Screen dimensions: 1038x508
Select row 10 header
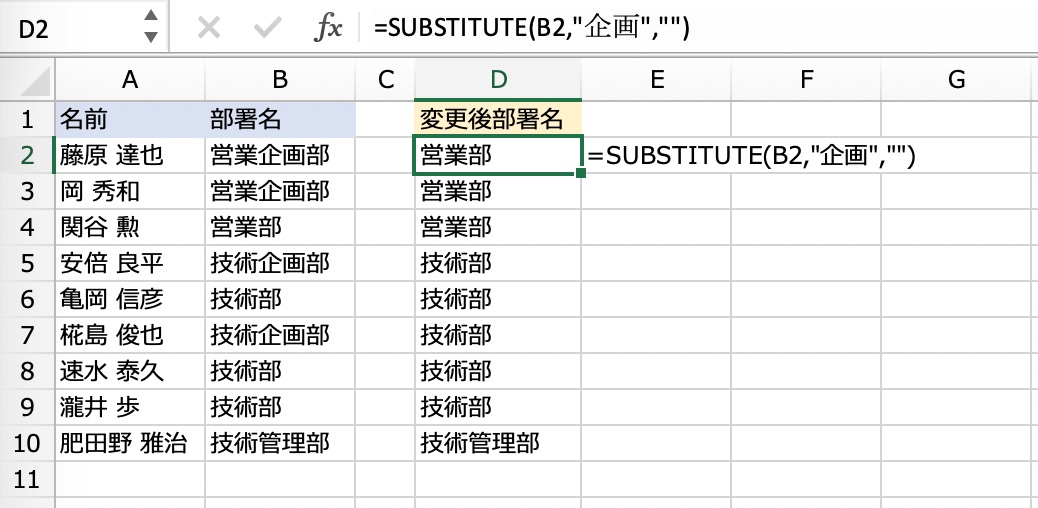(26, 442)
